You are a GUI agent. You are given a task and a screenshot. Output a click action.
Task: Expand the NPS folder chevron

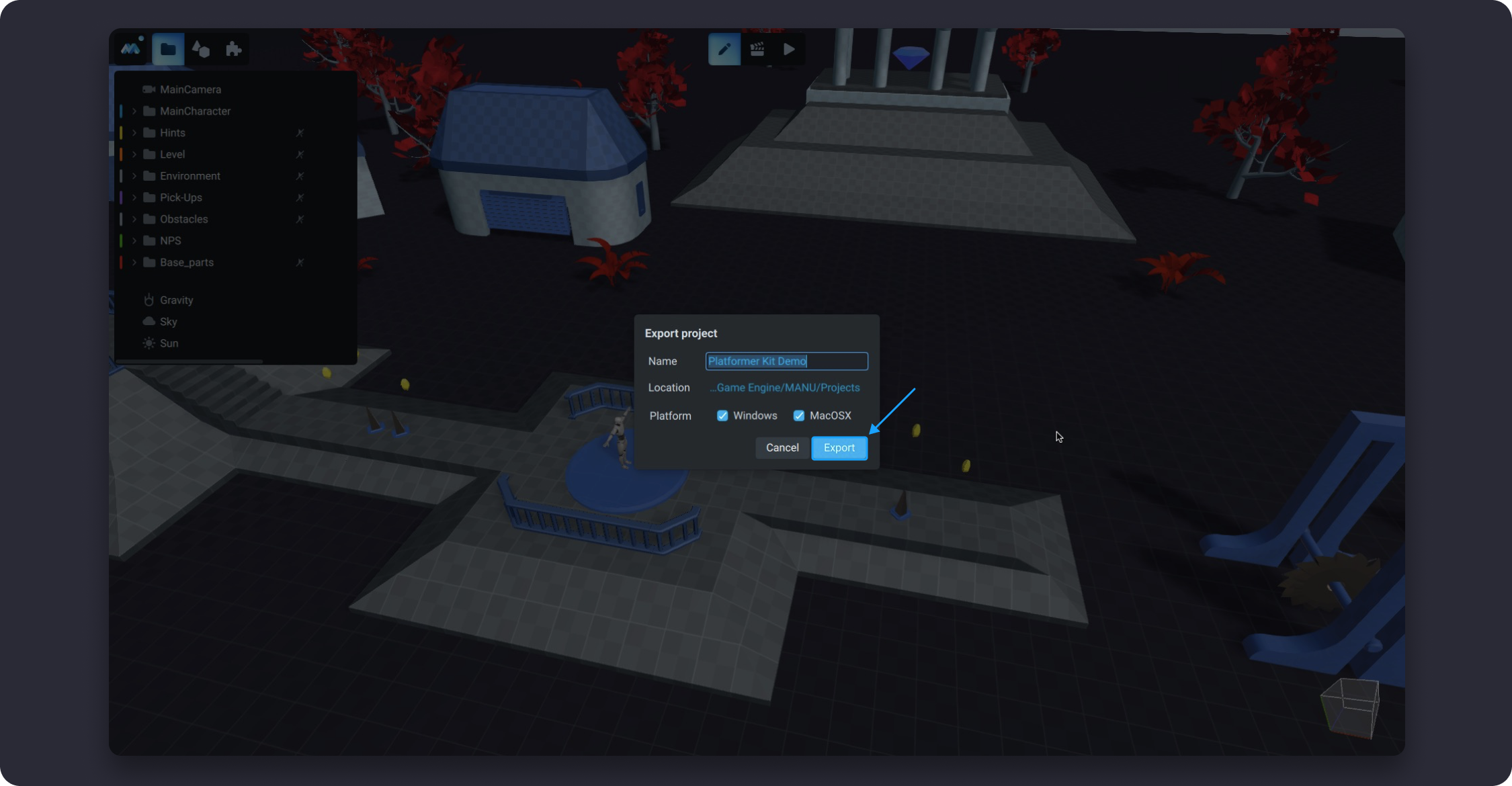(x=134, y=241)
